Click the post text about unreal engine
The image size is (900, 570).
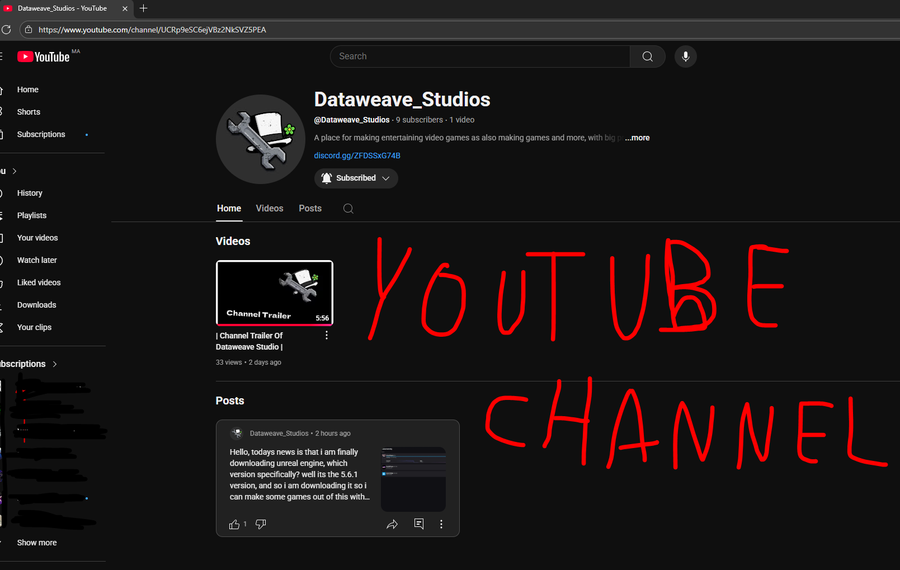[300, 474]
